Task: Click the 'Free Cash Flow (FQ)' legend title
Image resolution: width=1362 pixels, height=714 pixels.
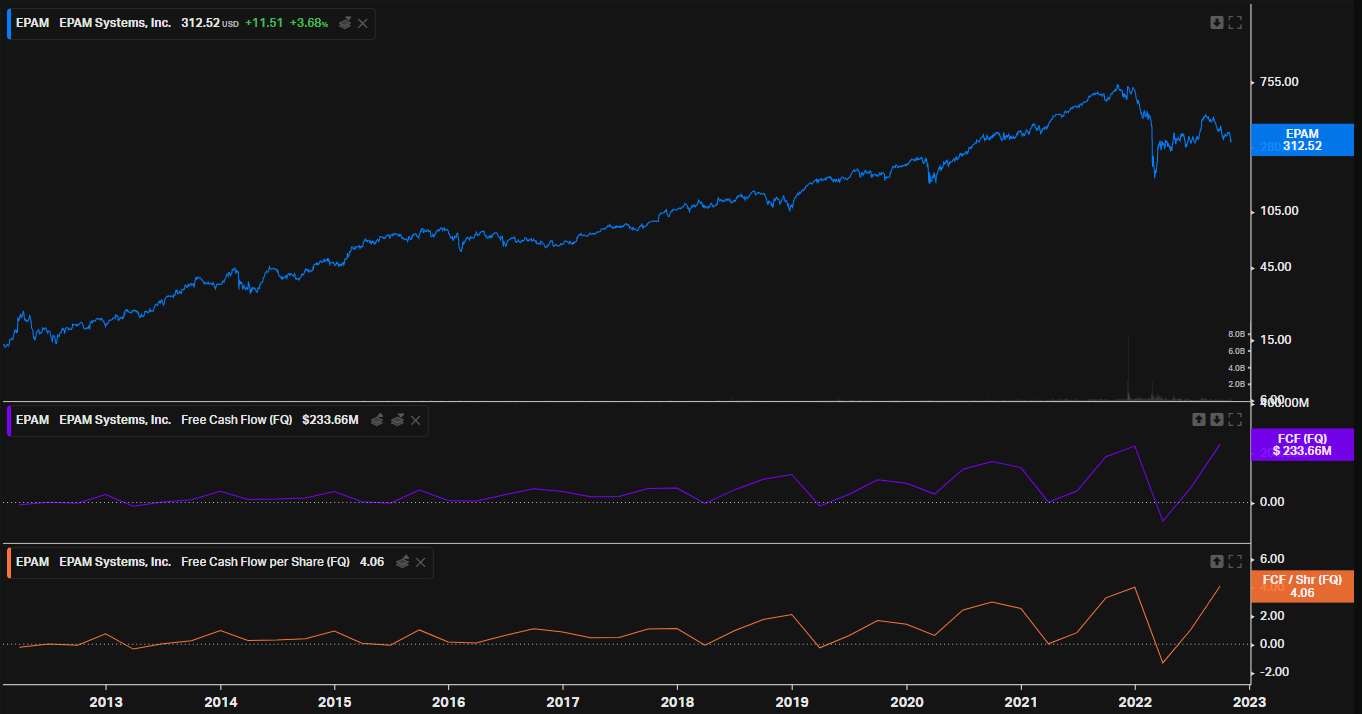Action: click(x=237, y=420)
